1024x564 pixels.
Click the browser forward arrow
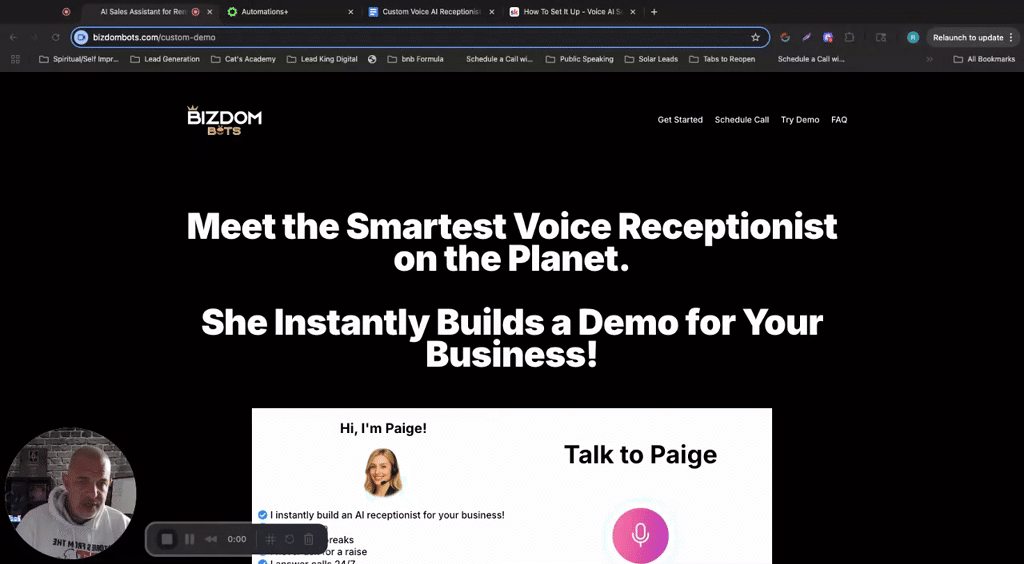[35, 37]
